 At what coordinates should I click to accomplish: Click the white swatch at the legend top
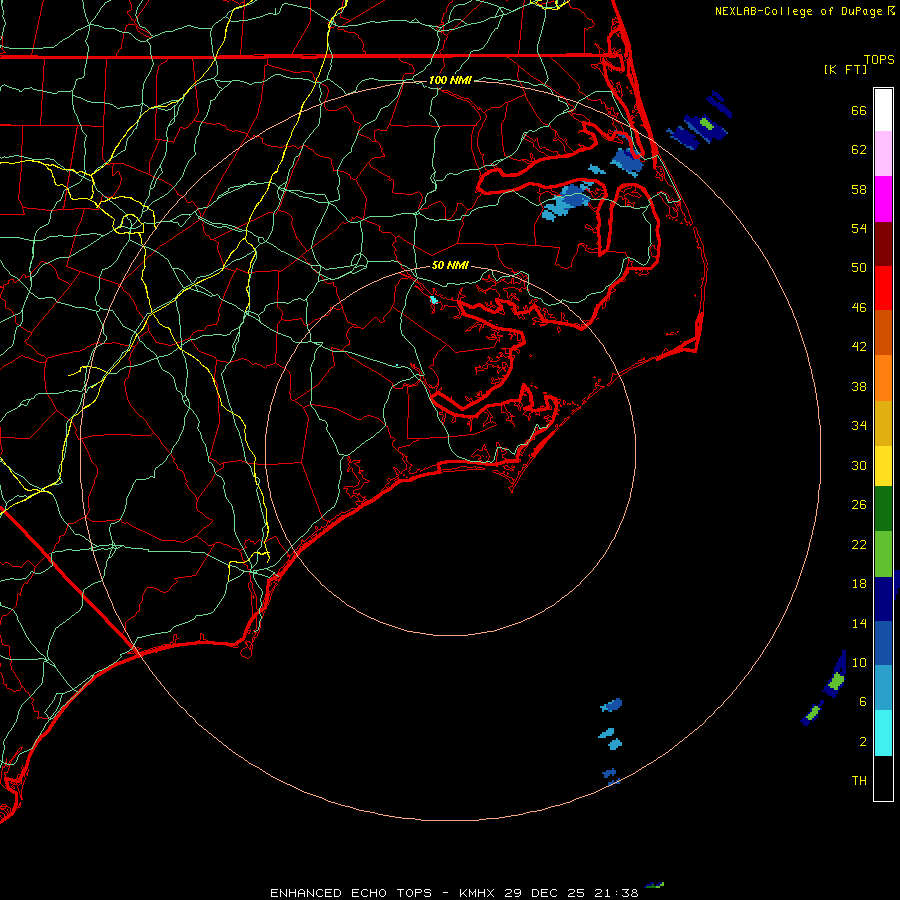click(883, 110)
